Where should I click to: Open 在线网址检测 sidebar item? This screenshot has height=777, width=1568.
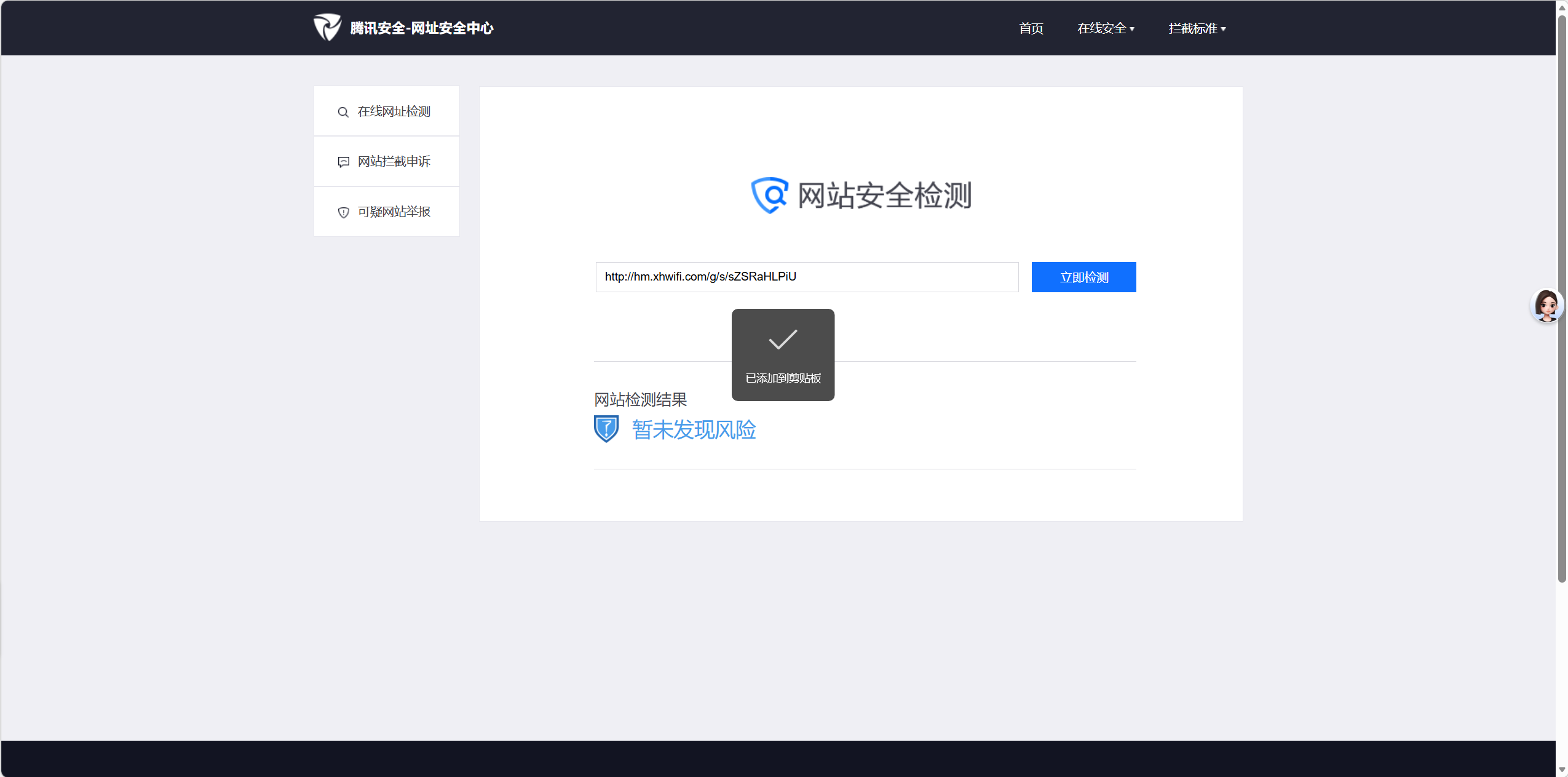coord(394,111)
